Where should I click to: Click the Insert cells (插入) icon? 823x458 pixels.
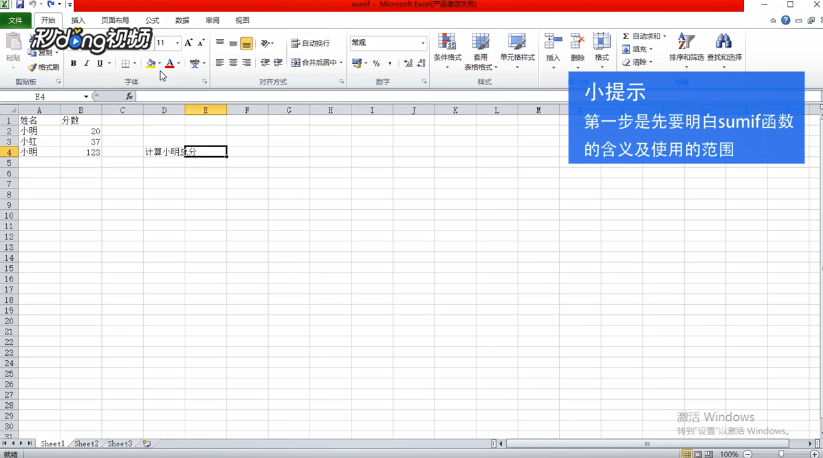[x=553, y=41]
